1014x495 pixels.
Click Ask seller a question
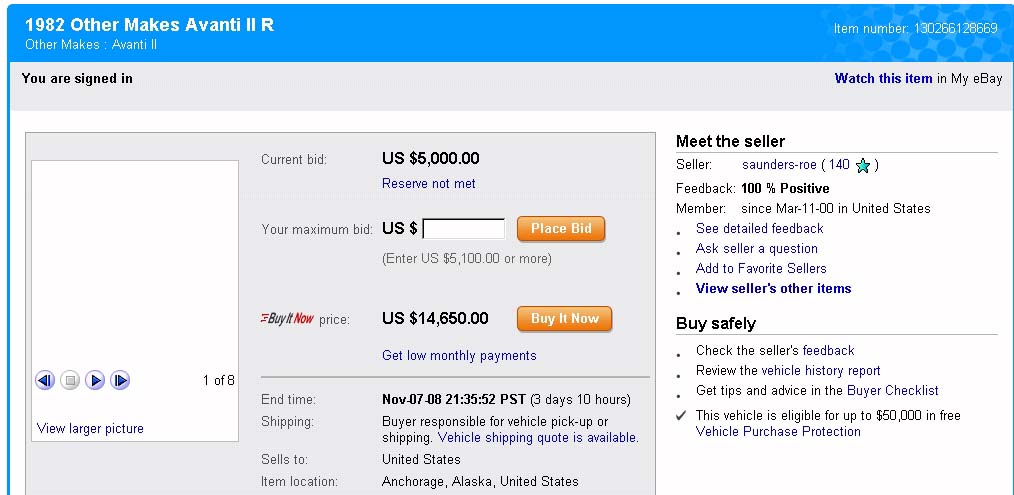point(757,249)
